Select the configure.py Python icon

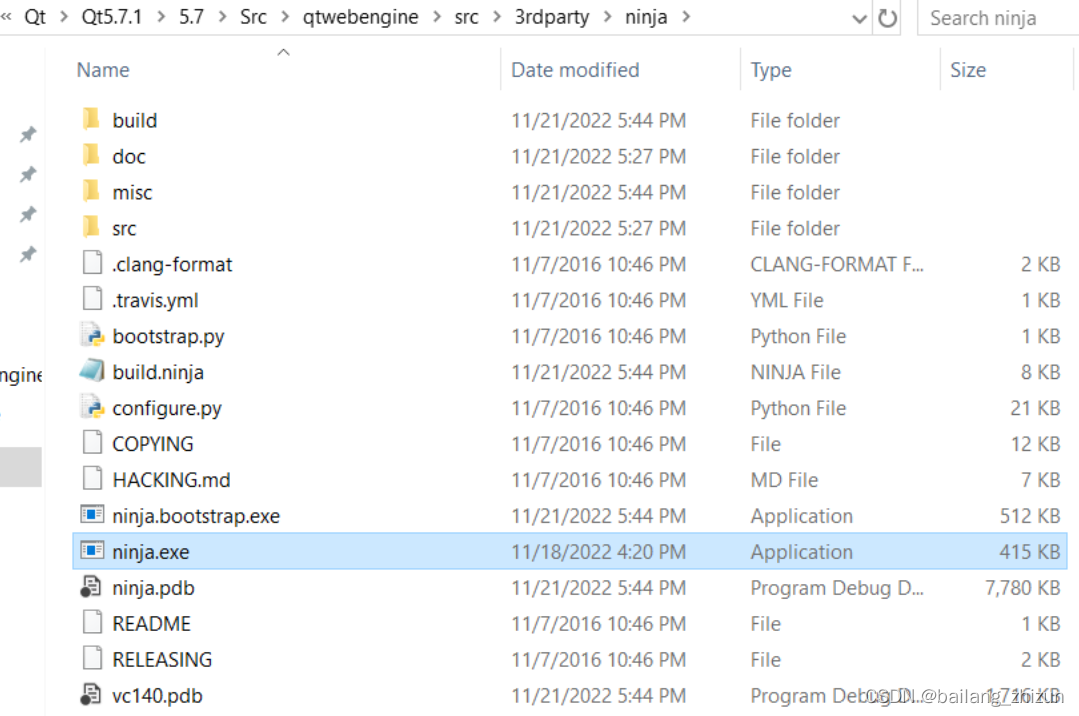(x=92, y=407)
